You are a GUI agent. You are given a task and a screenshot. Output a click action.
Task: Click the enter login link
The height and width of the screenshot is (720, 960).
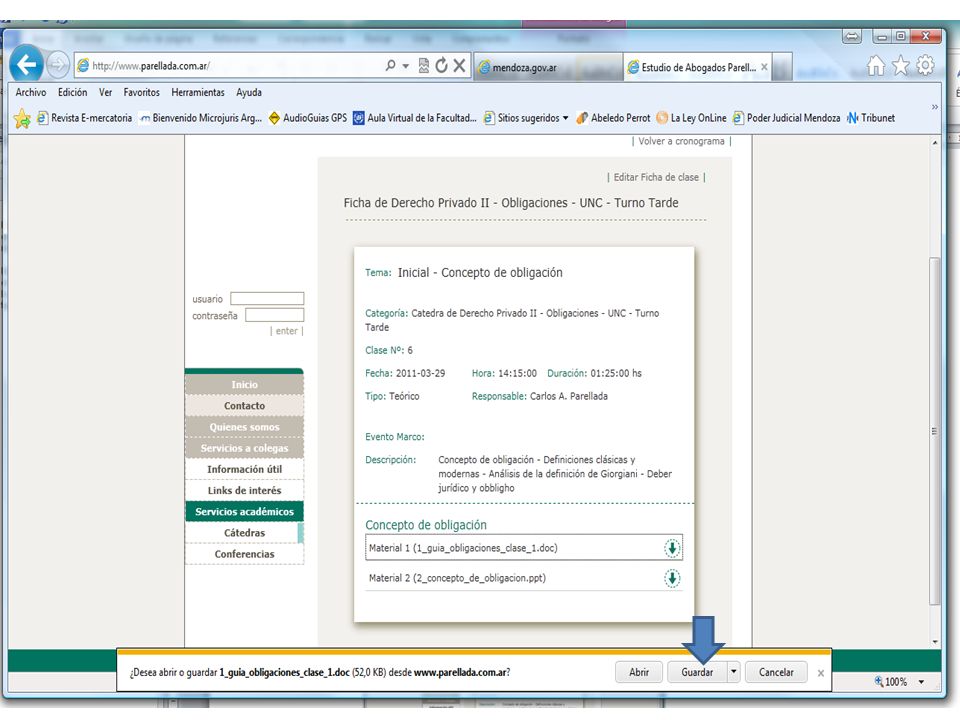coord(286,331)
